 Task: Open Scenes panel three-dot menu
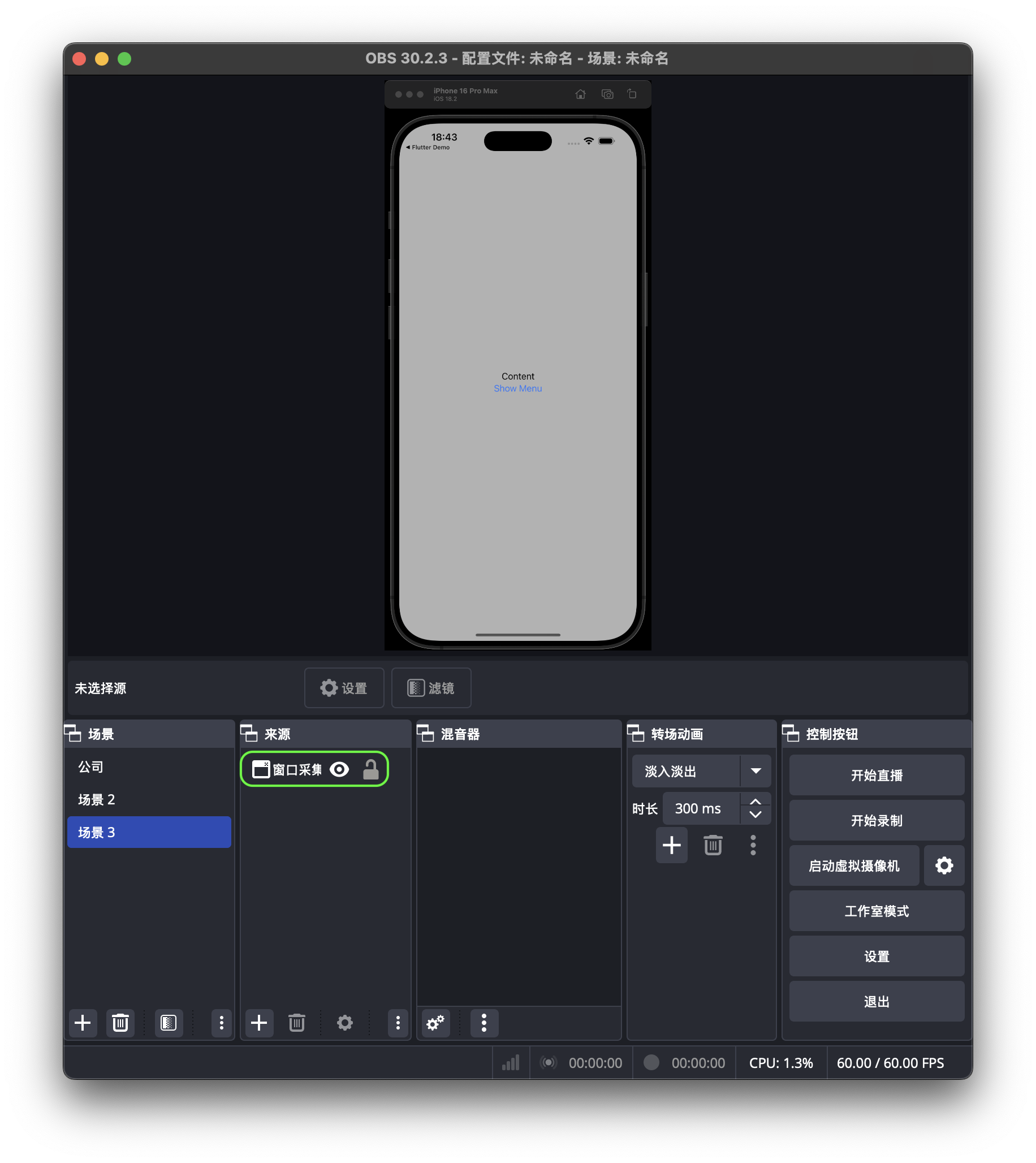coord(222,1023)
